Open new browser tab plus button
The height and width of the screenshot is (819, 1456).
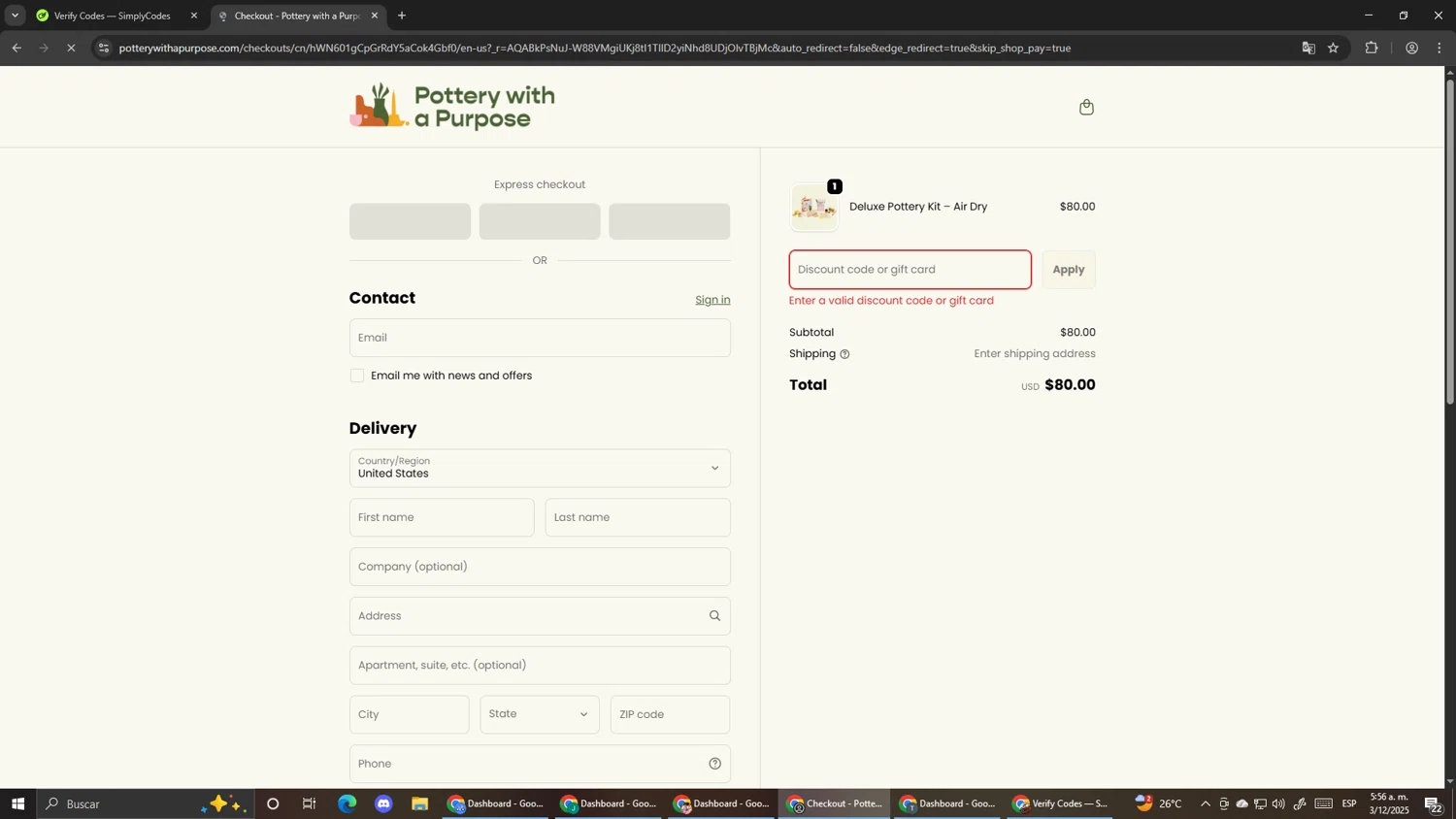pos(402,16)
